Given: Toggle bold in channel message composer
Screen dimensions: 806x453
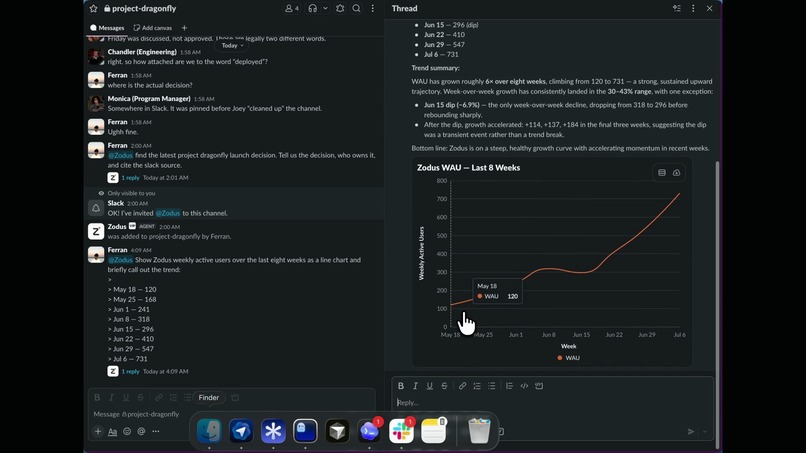Looking at the screenshot, I should [97, 397].
